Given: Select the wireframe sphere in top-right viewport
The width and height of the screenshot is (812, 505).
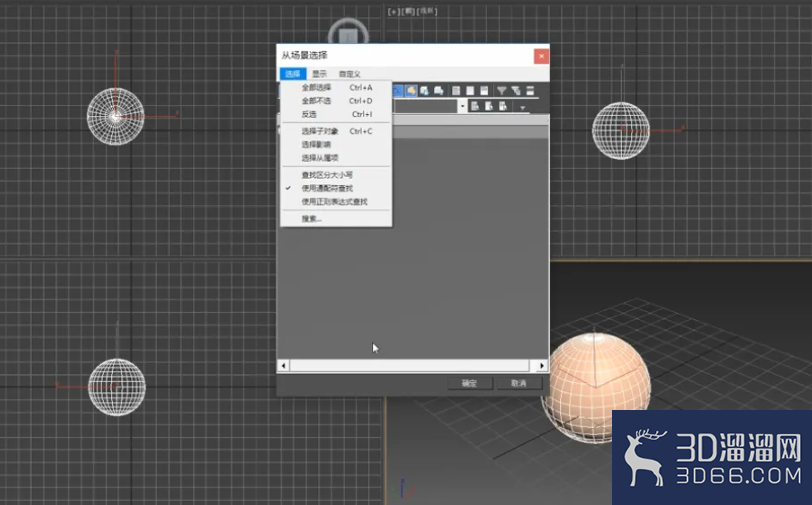Looking at the screenshot, I should (x=621, y=131).
